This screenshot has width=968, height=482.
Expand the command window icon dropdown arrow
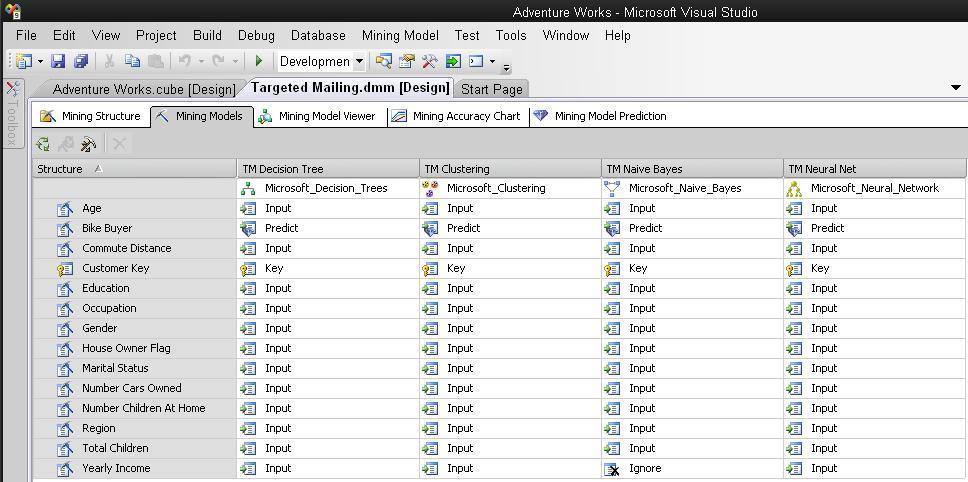[x=492, y=61]
